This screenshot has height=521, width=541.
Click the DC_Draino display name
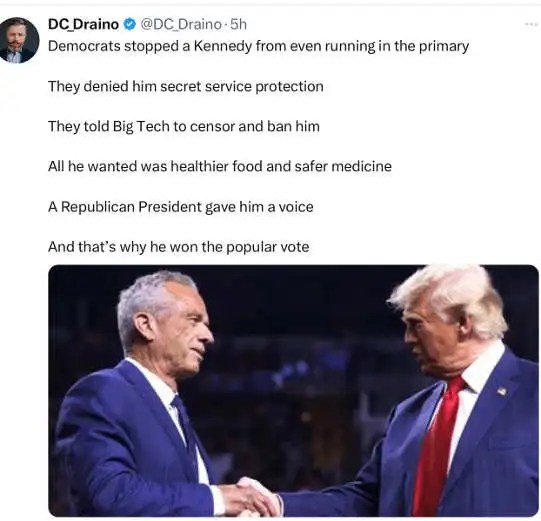[83, 24]
